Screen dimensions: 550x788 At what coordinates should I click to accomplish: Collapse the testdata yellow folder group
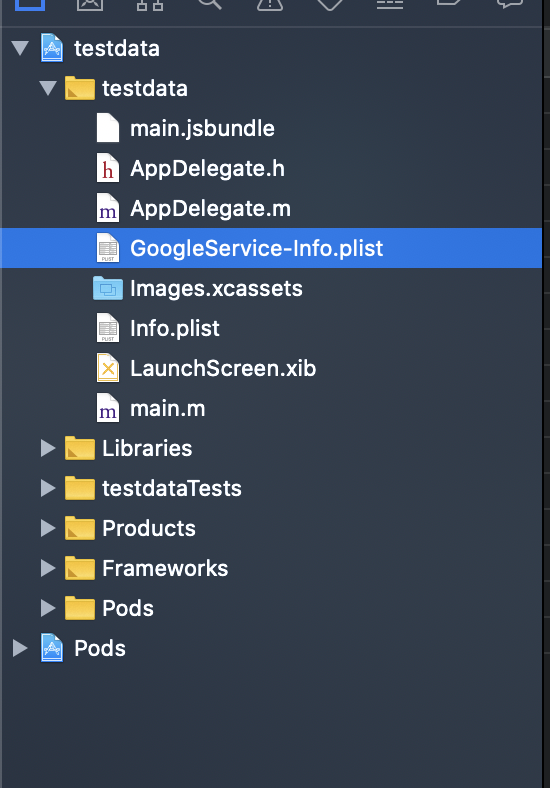(x=48, y=88)
